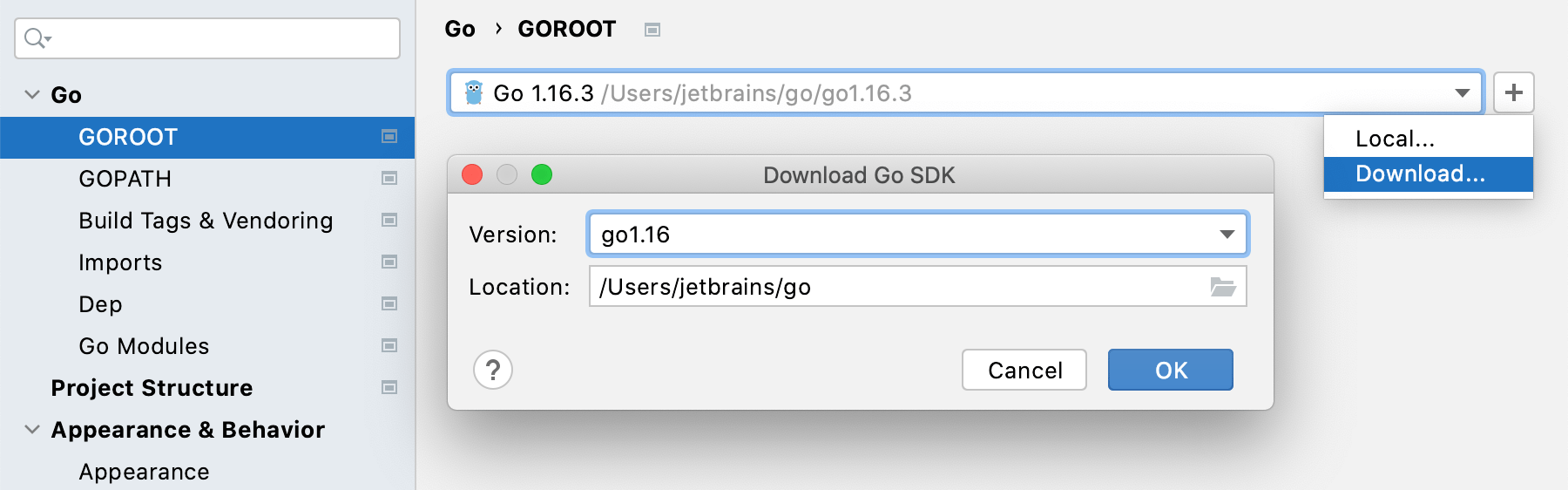Choose Download... from the popup menu
Image resolution: width=1568 pixels, height=490 pixels.
coord(1420,174)
